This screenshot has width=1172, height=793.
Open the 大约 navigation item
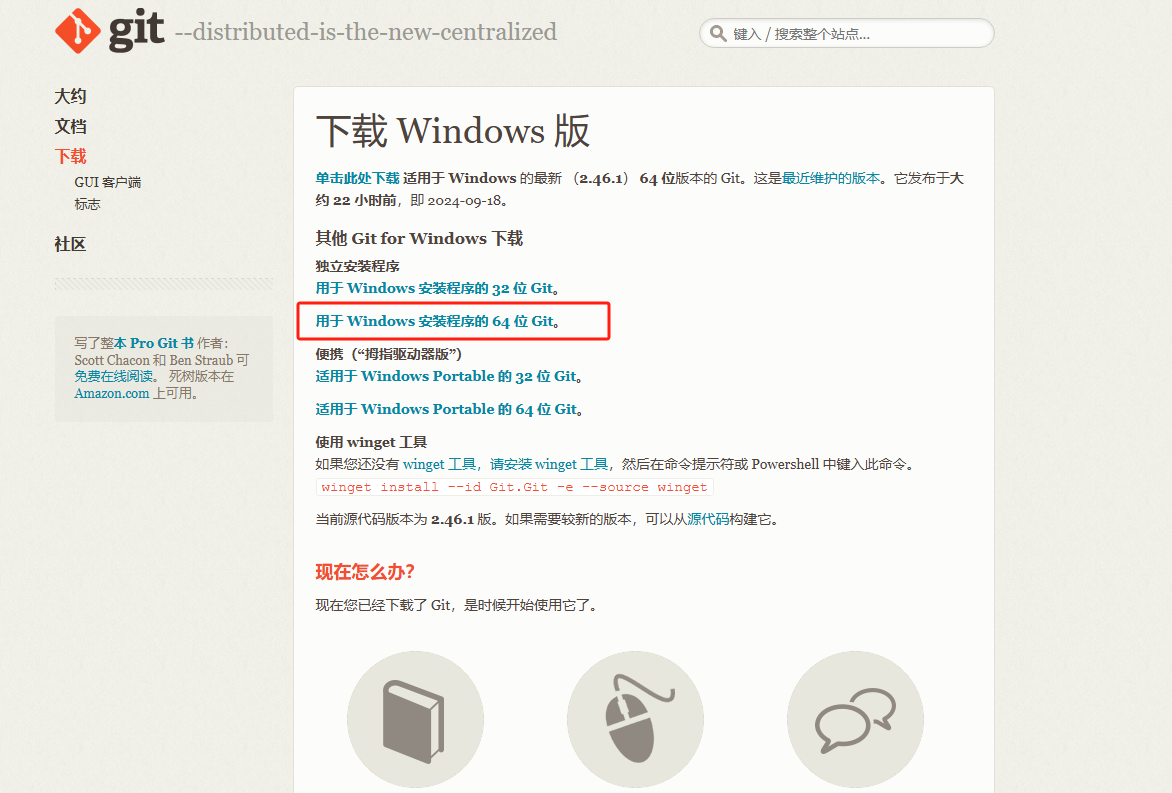(x=70, y=96)
